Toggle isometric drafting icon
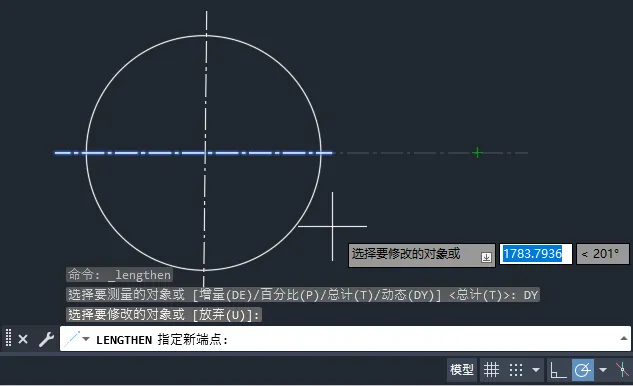 (x=622, y=370)
